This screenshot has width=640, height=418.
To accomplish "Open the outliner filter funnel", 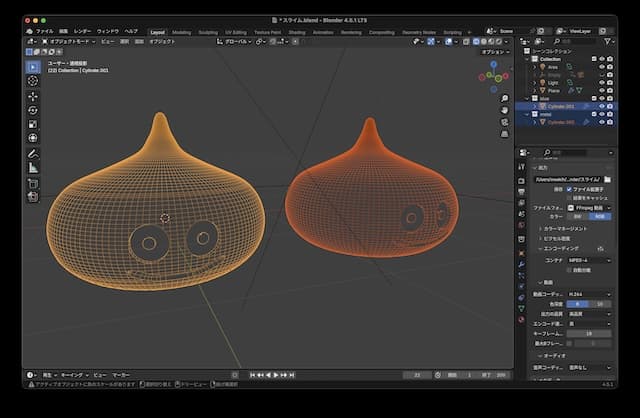I will point(609,41).
